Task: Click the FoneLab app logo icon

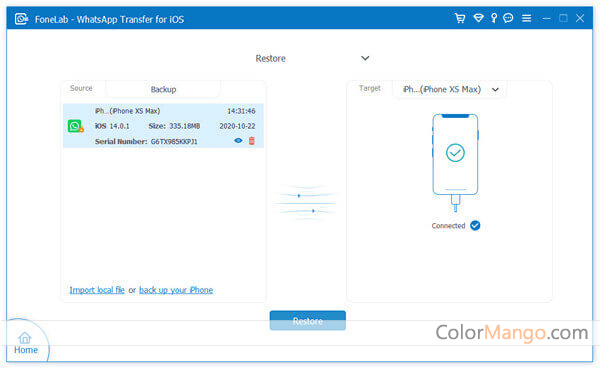Action: point(21,19)
